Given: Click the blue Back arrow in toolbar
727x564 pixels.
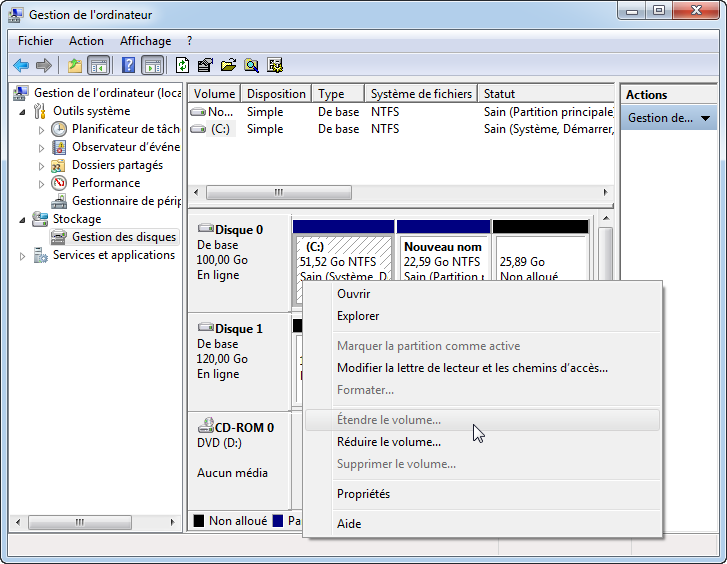Looking at the screenshot, I should pyautogui.click(x=21, y=66).
